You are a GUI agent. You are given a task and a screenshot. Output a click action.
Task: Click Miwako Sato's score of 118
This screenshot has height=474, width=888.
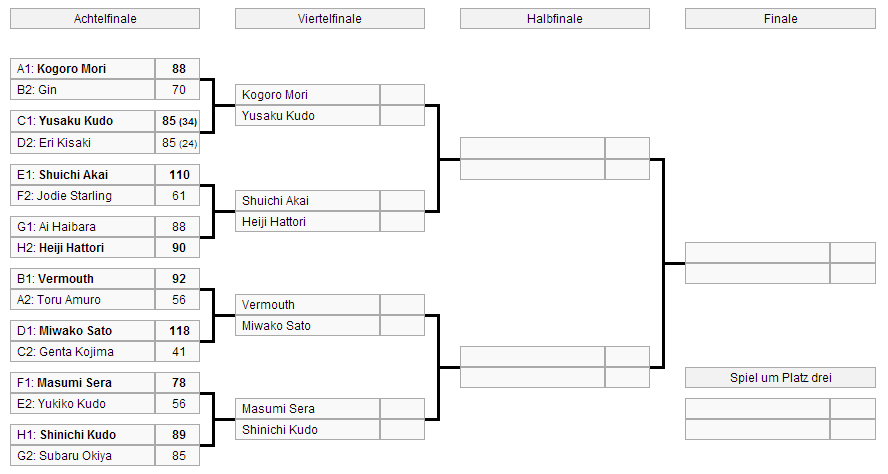click(178, 331)
